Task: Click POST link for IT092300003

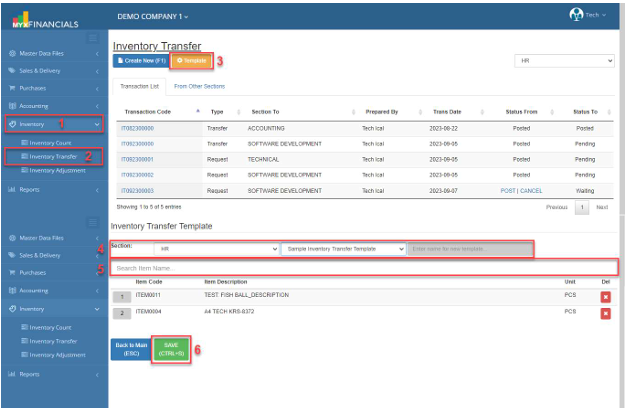Action: coord(508,190)
